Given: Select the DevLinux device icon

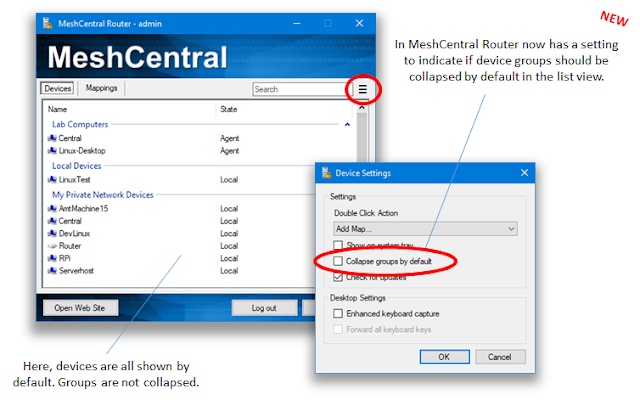Looking at the screenshot, I should 52,233.
